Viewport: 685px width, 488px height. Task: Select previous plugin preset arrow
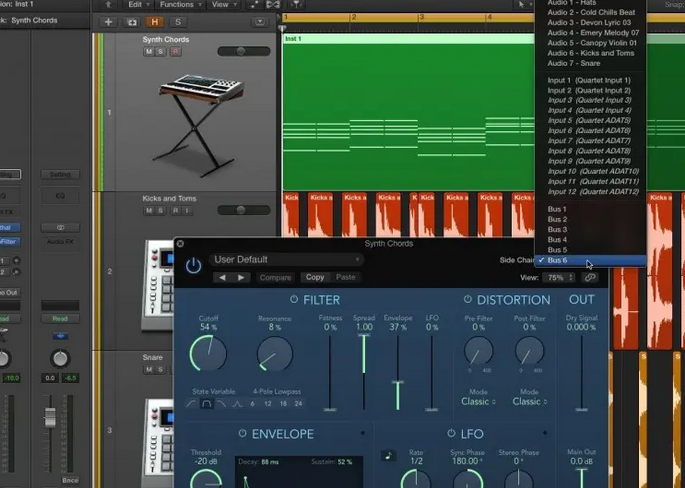click(x=222, y=277)
